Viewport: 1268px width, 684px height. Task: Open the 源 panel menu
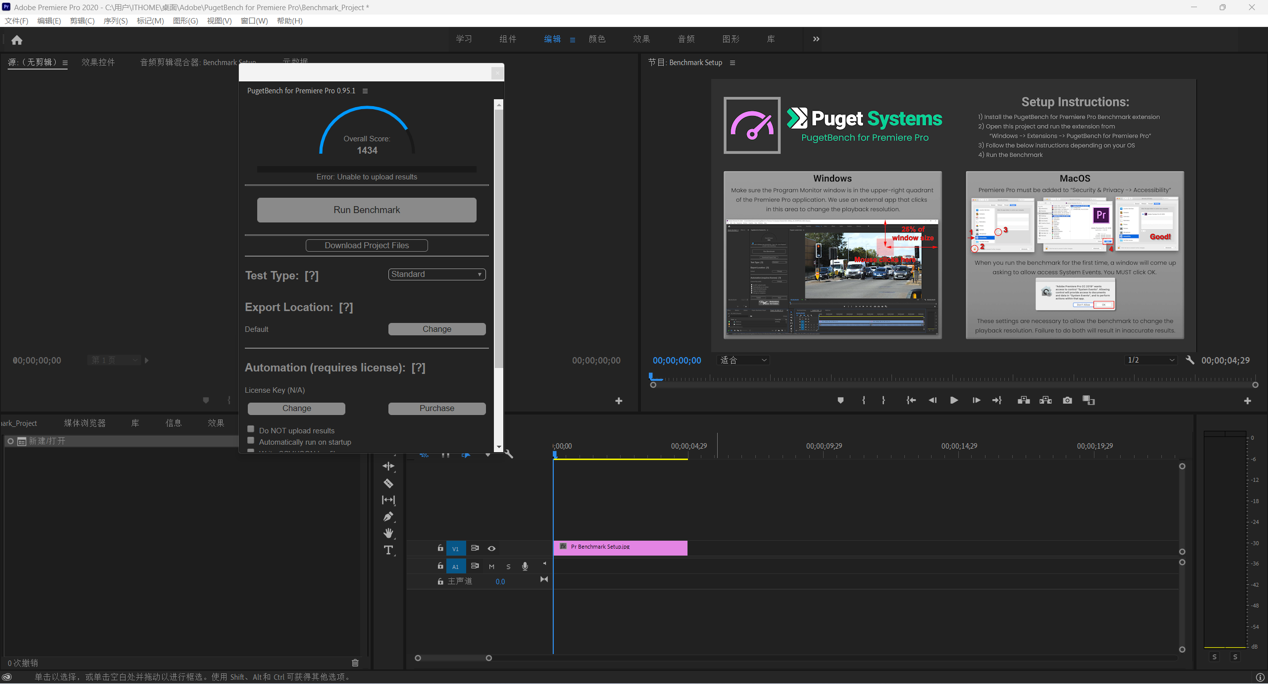tap(65, 63)
